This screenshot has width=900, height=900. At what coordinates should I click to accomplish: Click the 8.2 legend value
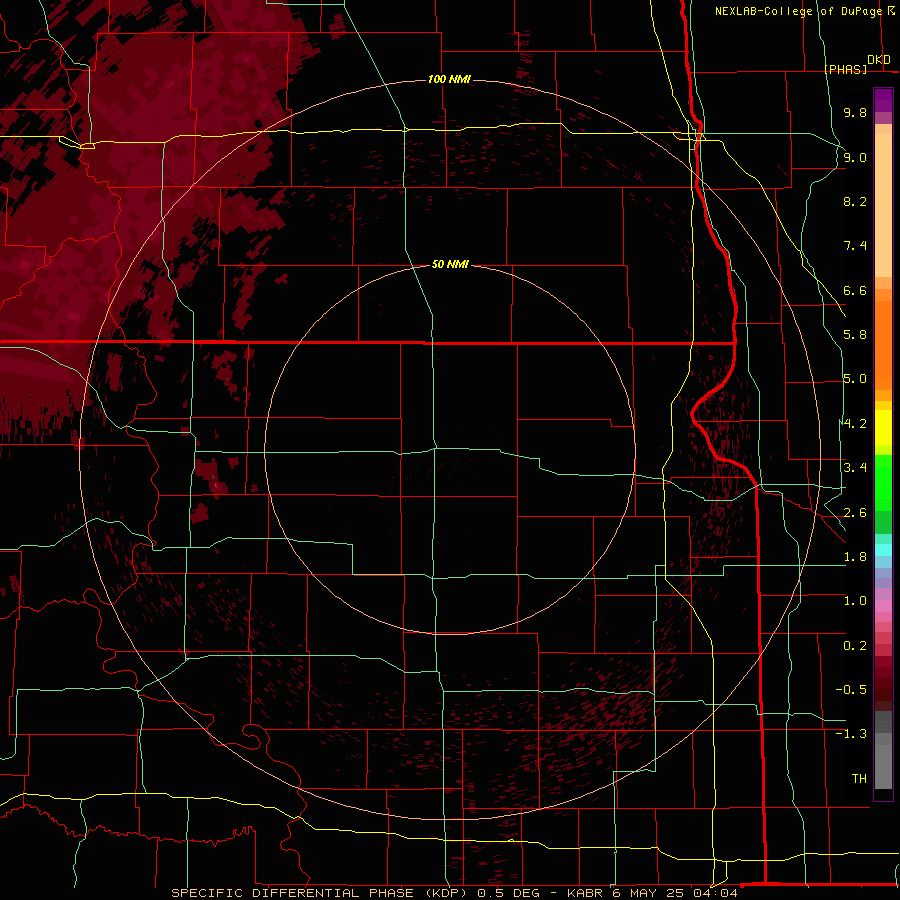[x=855, y=201]
